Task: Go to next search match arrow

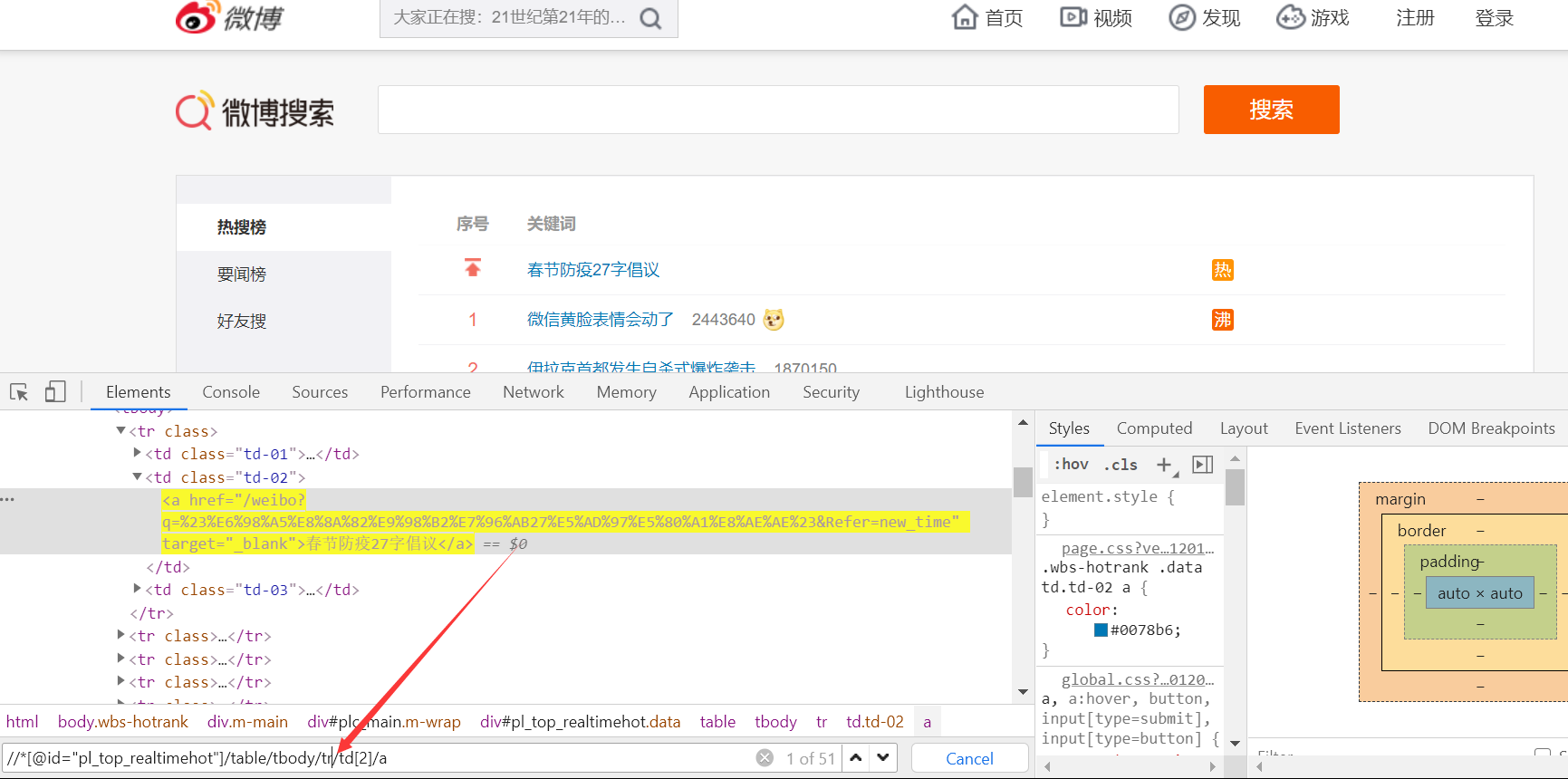Action: click(x=883, y=758)
